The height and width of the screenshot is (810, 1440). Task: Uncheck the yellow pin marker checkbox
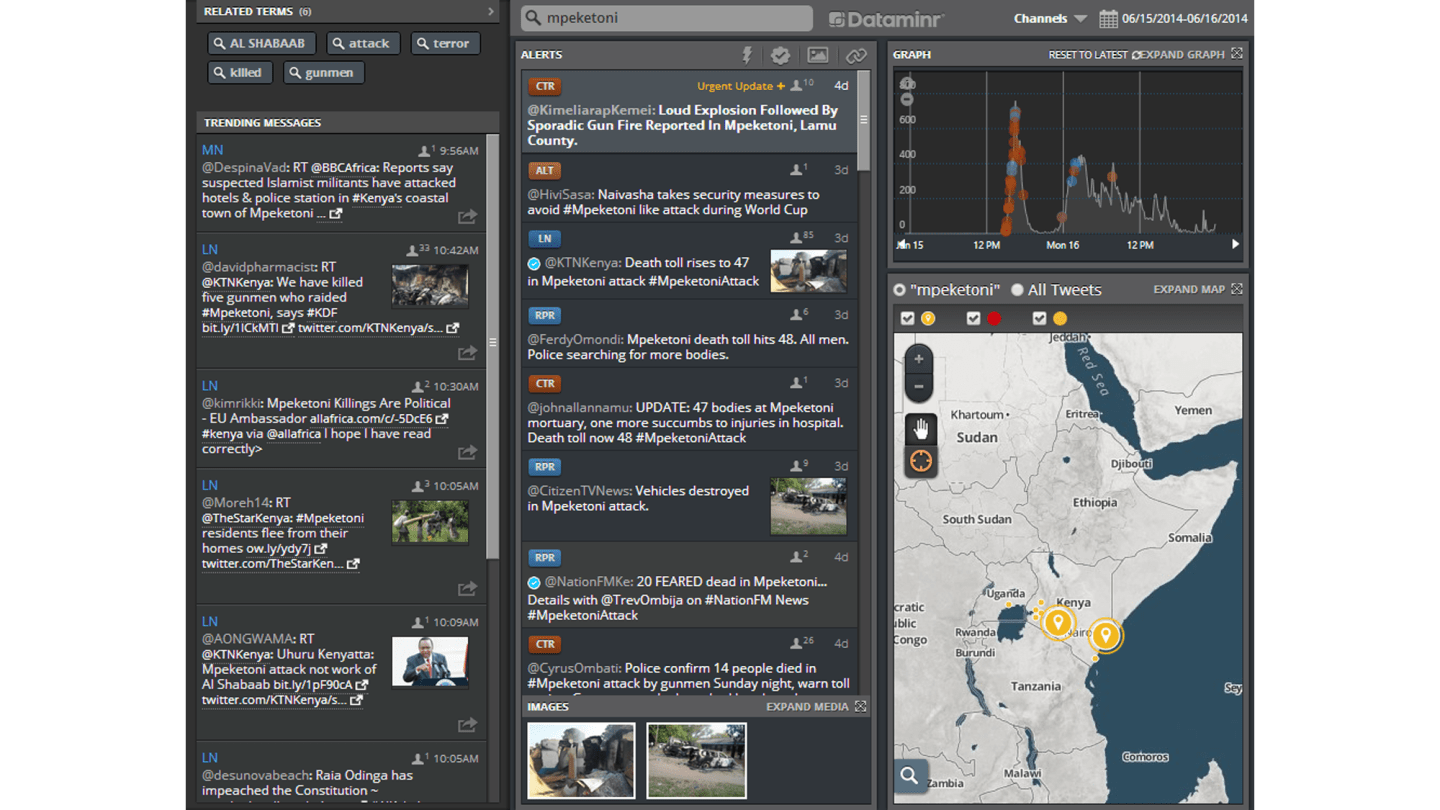(907, 319)
